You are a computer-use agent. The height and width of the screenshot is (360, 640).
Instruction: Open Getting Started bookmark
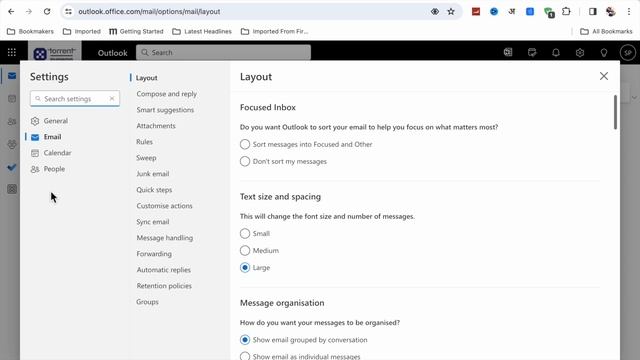pos(136,31)
